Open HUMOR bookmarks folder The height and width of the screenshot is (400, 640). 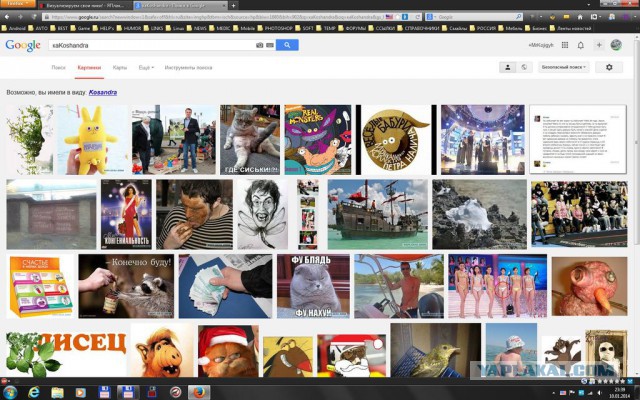[129, 28]
